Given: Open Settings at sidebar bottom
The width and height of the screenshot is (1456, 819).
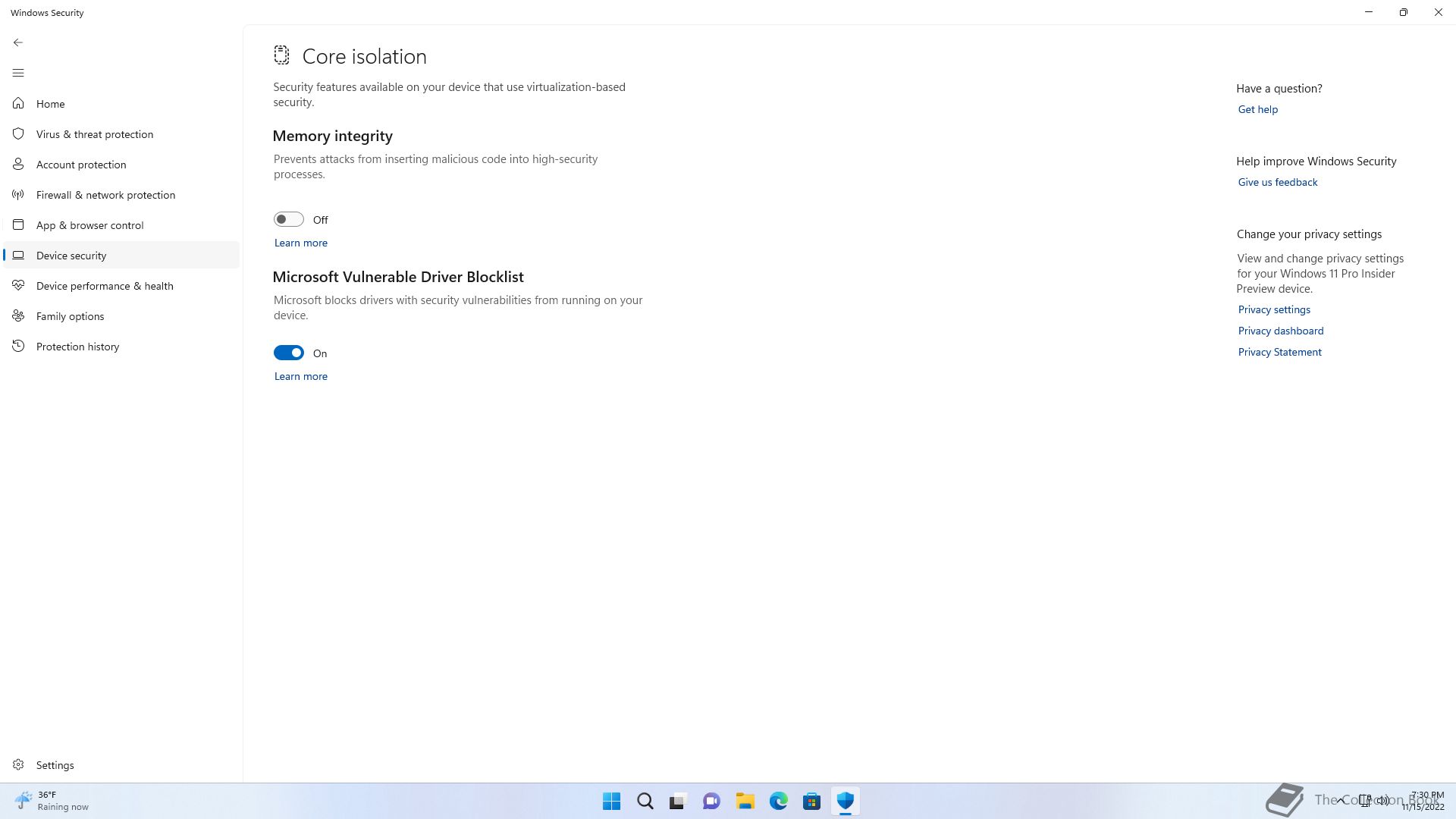Looking at the screenshot, I should [121, 764].
